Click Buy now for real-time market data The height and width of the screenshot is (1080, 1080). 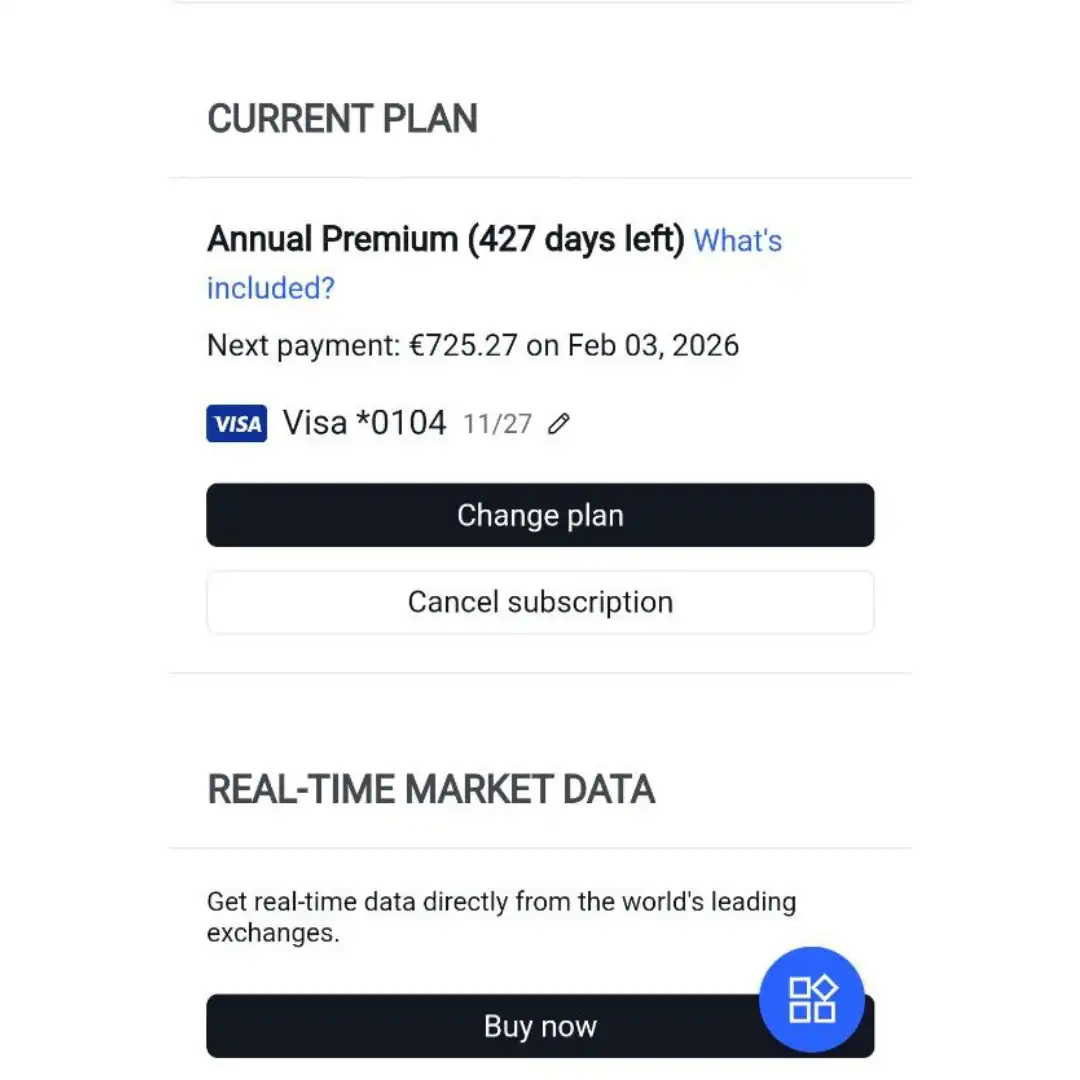click(x=540, y=1026)
